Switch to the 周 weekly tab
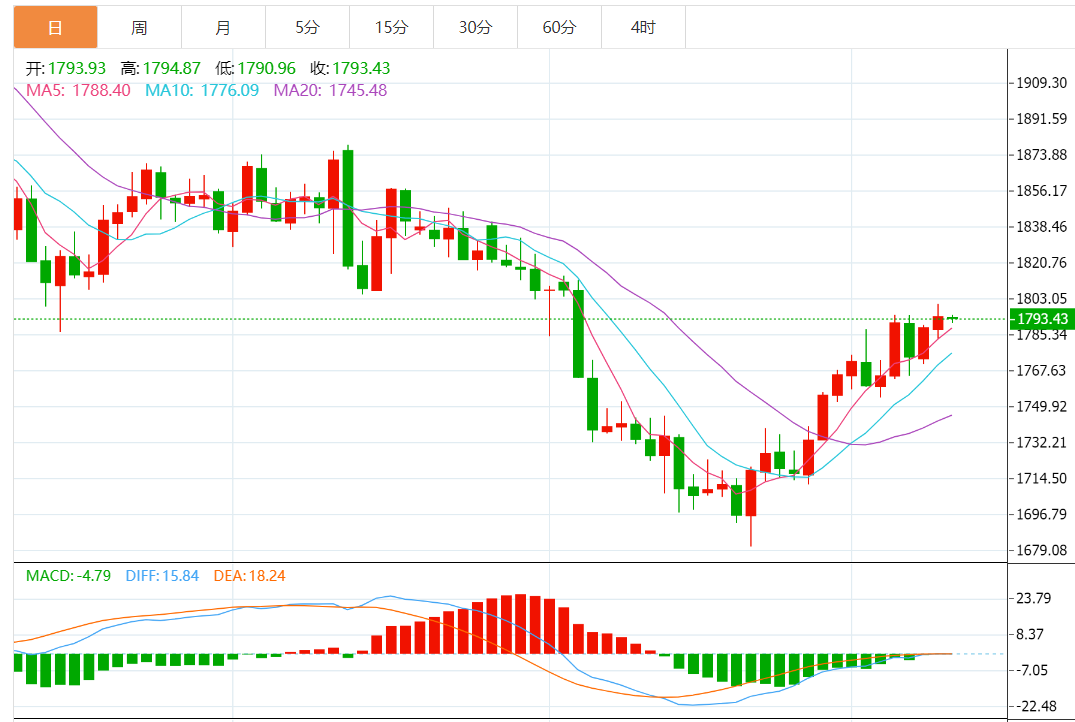The height and width of the screenshot is (722, 1075). pyautogui.click(x=139, y=27)
